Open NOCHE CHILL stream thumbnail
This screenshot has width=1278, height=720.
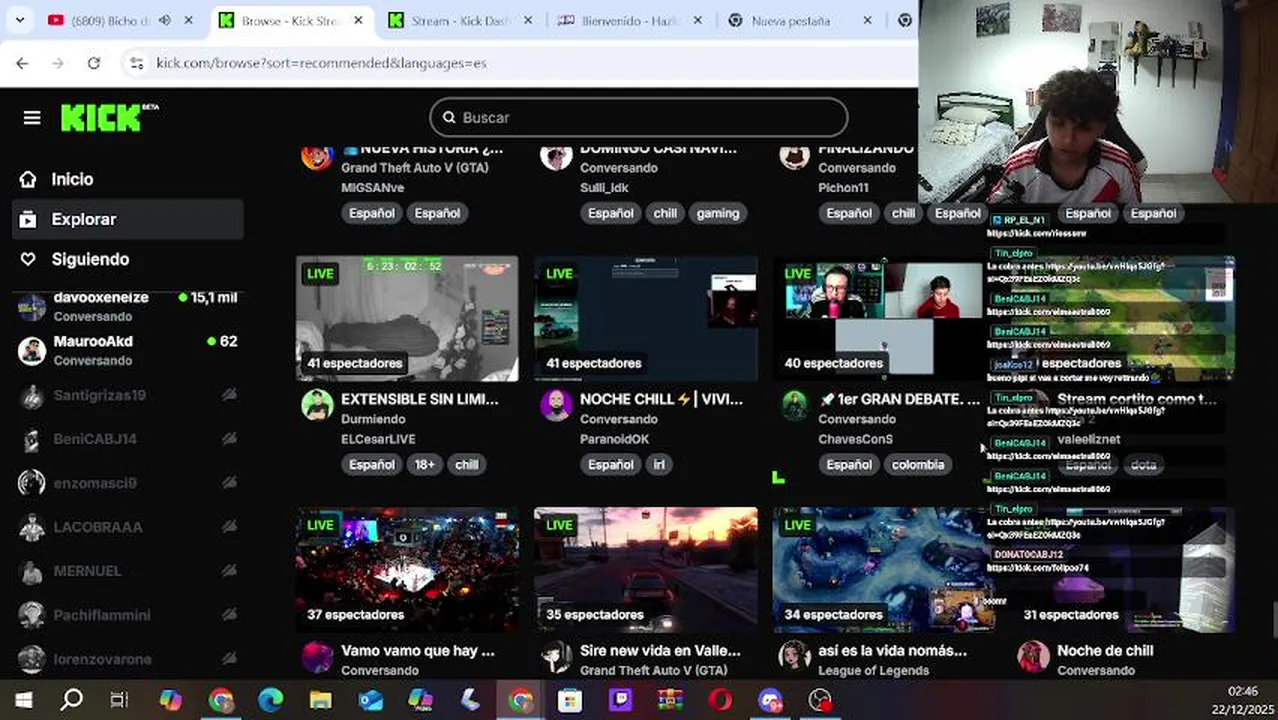tap(646, 319)
